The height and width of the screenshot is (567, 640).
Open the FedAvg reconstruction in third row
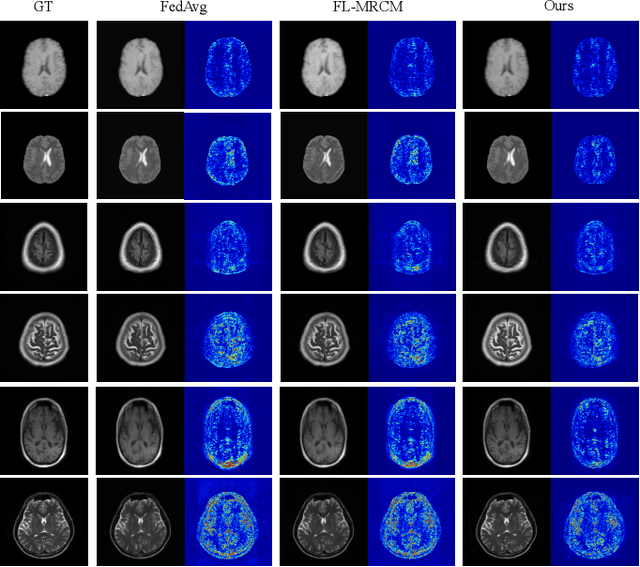140,246
